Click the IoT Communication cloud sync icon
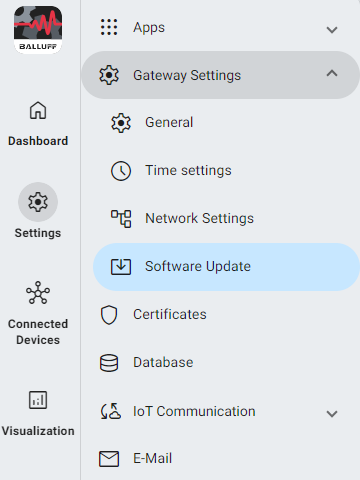The width and height of the screenshot is (360, 480). (x=110, y=411)
